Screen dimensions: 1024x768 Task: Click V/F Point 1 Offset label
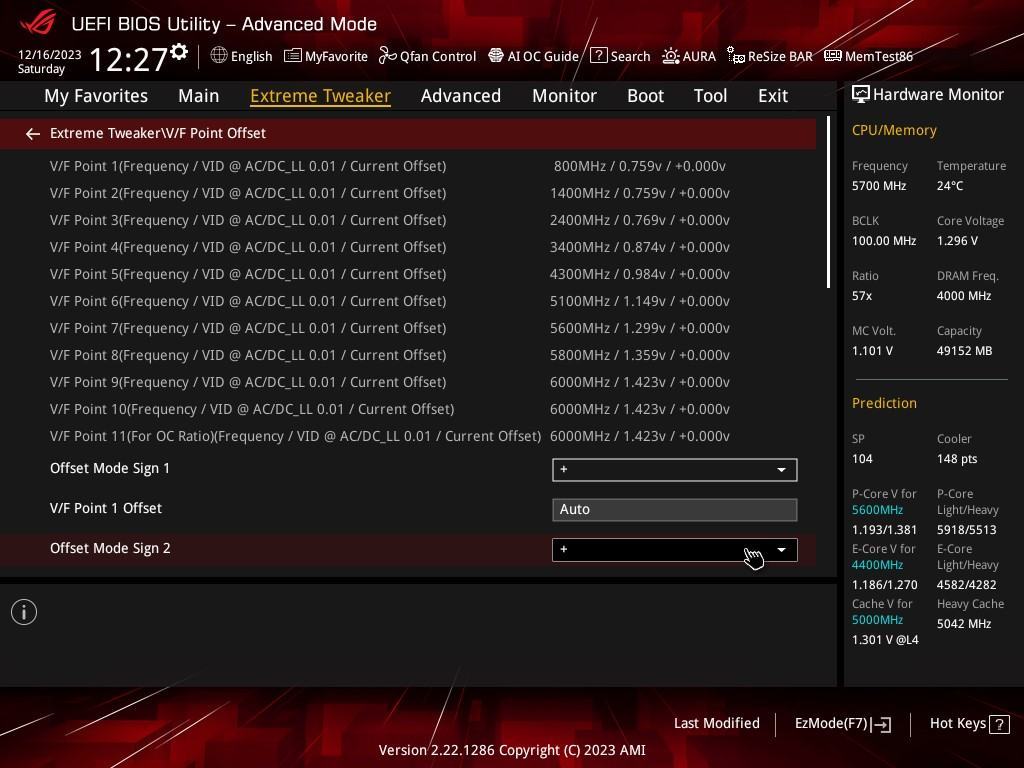coord(106,508)
